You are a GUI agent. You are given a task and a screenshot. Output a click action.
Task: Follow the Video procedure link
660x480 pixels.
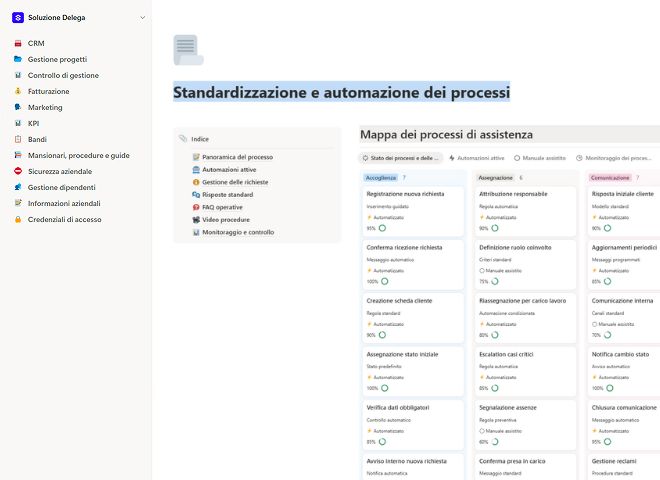[x=226, y=220]
